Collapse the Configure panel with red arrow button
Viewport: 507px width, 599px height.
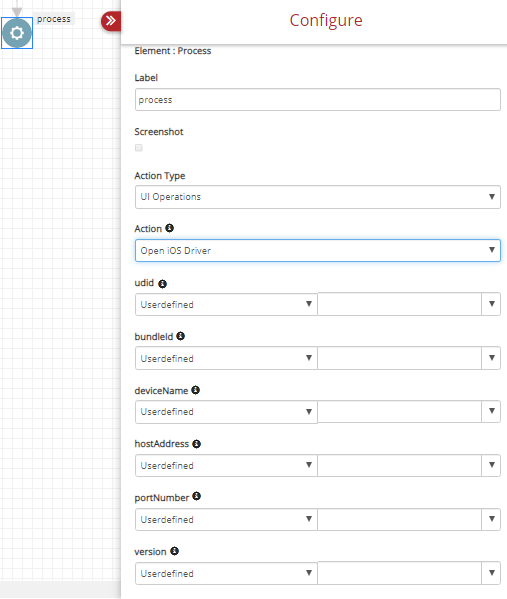pos(111,21)
